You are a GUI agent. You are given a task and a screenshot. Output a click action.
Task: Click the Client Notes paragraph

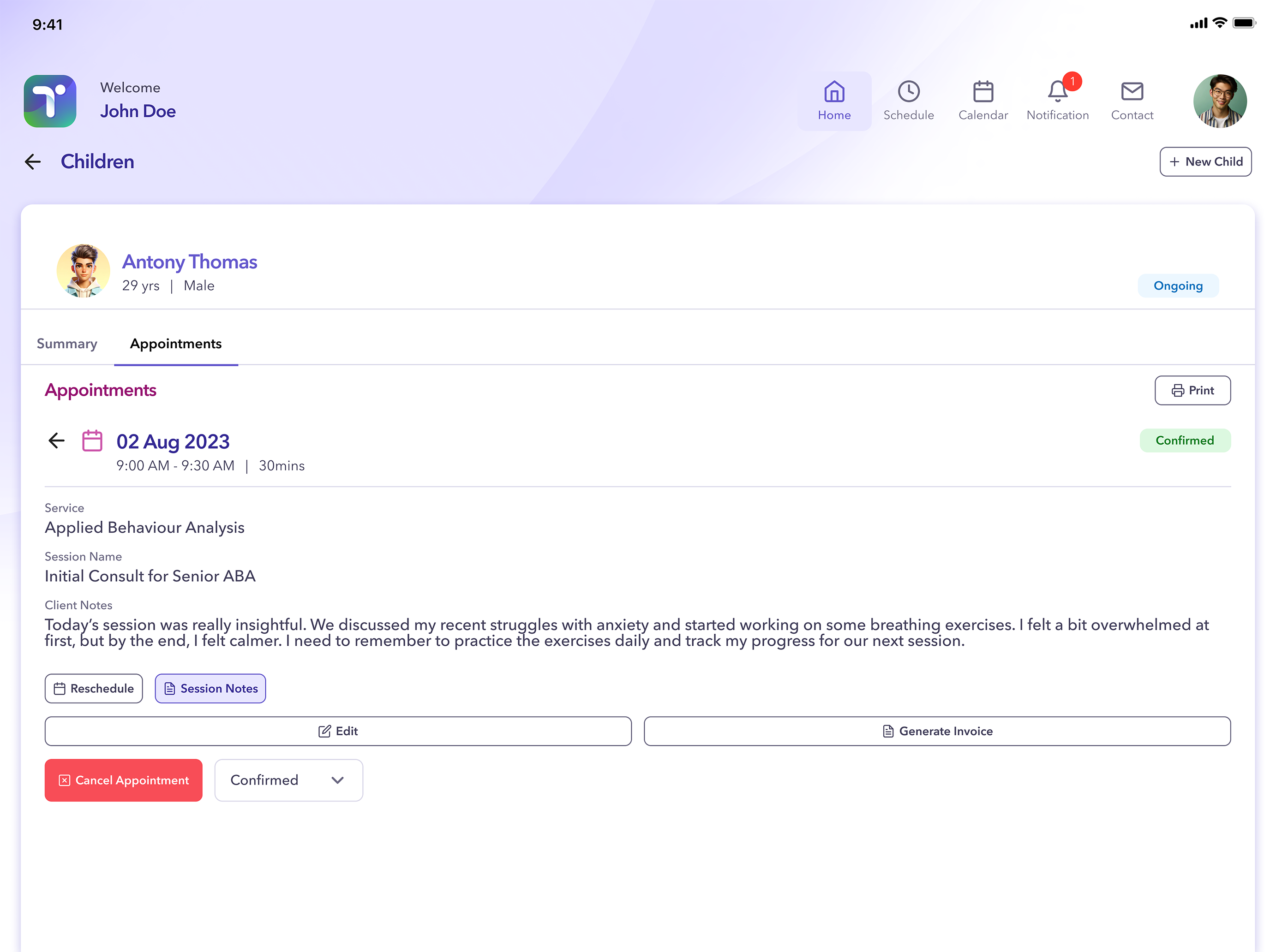tap(627, 633)
